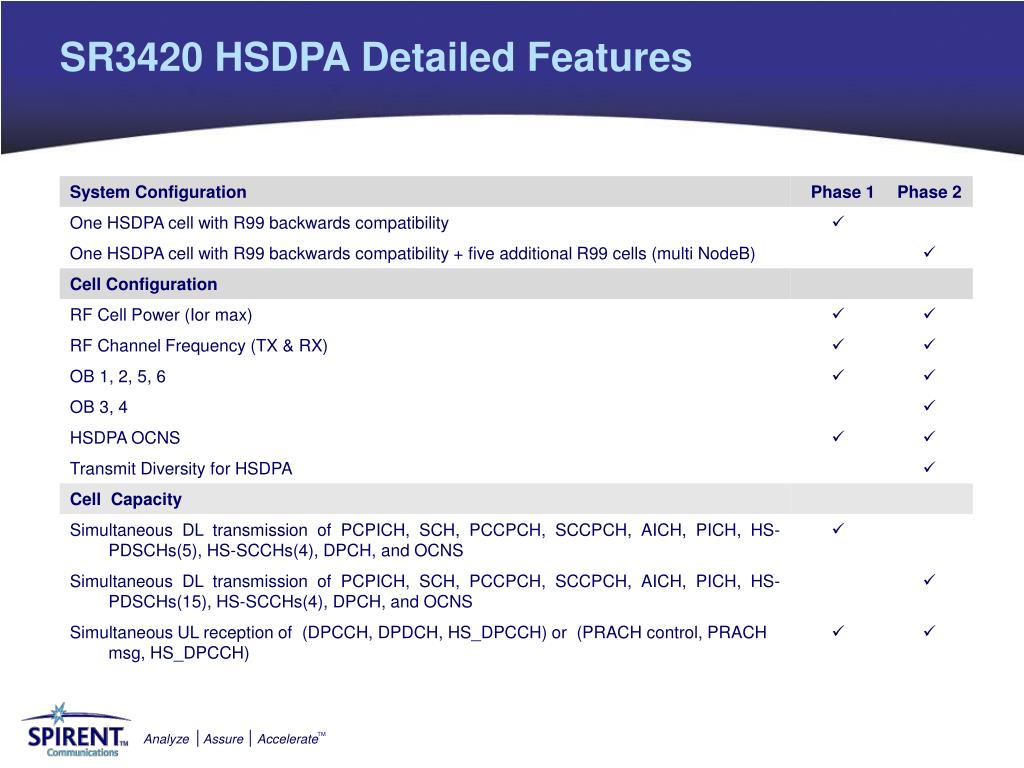Select the System Configuration section header
This screenshot has height=768, width=1024.
pyautogui.click(x=158, y=192)
